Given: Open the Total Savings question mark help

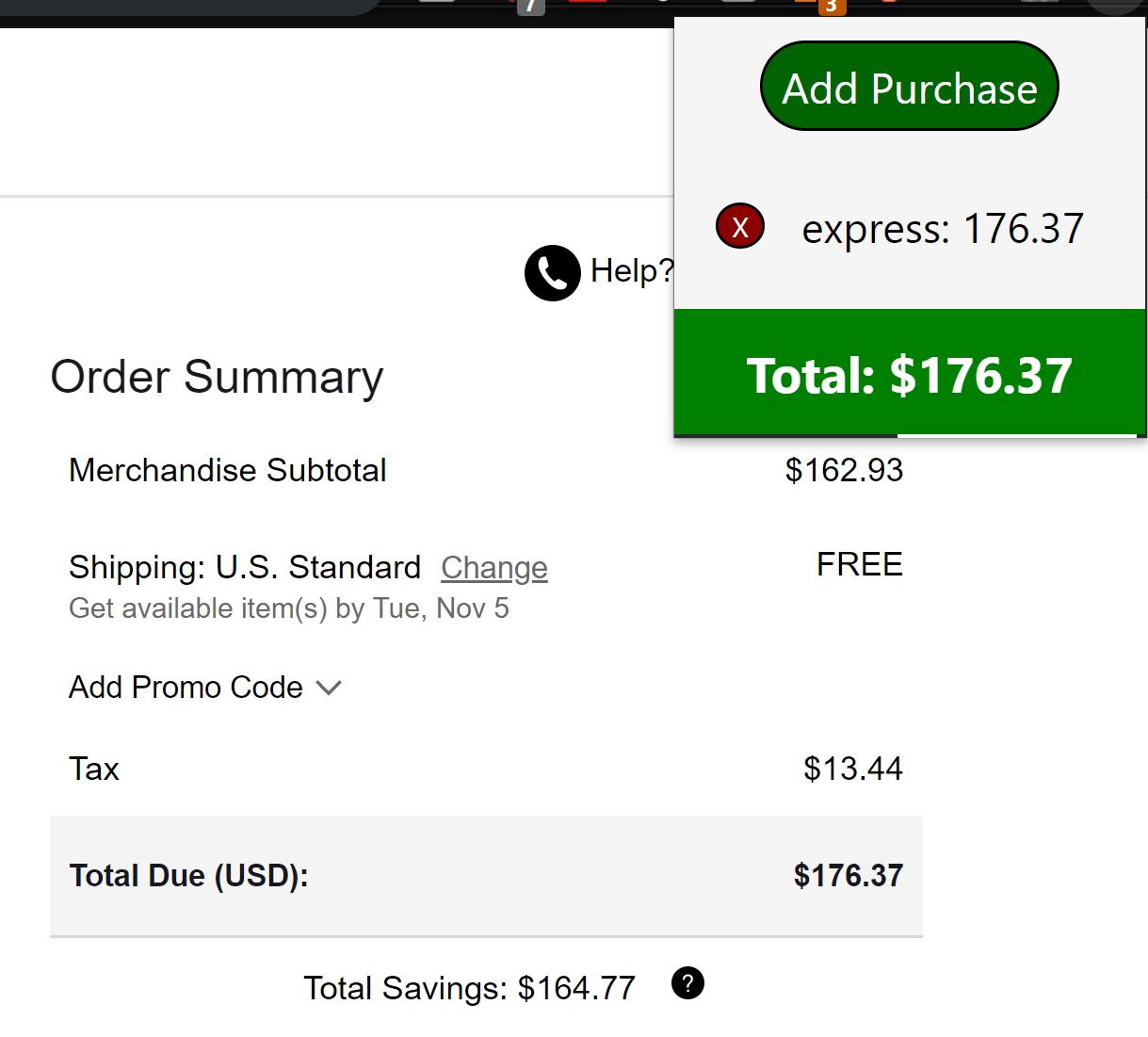Looking at the screenshot, I should click(x=687, y=983).
